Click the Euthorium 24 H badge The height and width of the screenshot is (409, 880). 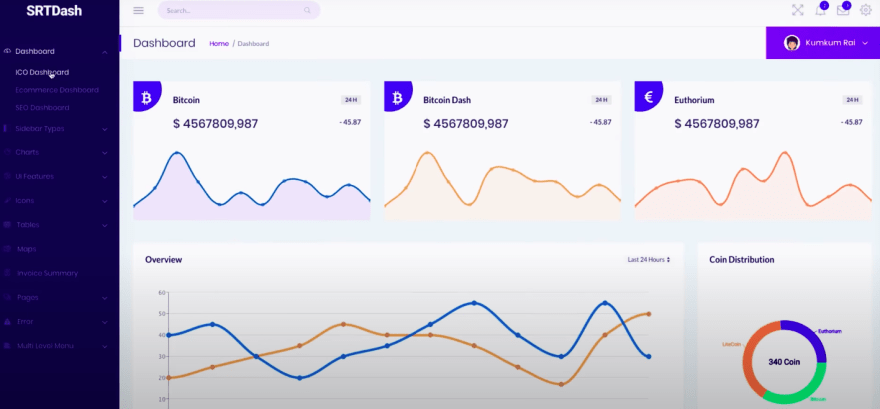coord(852,100)
